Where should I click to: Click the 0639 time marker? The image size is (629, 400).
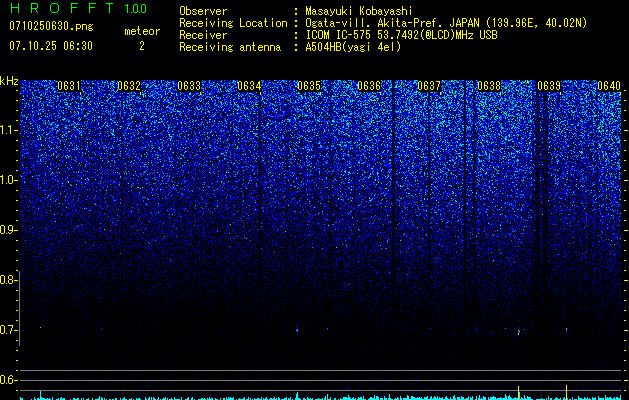tap(549, 86)
